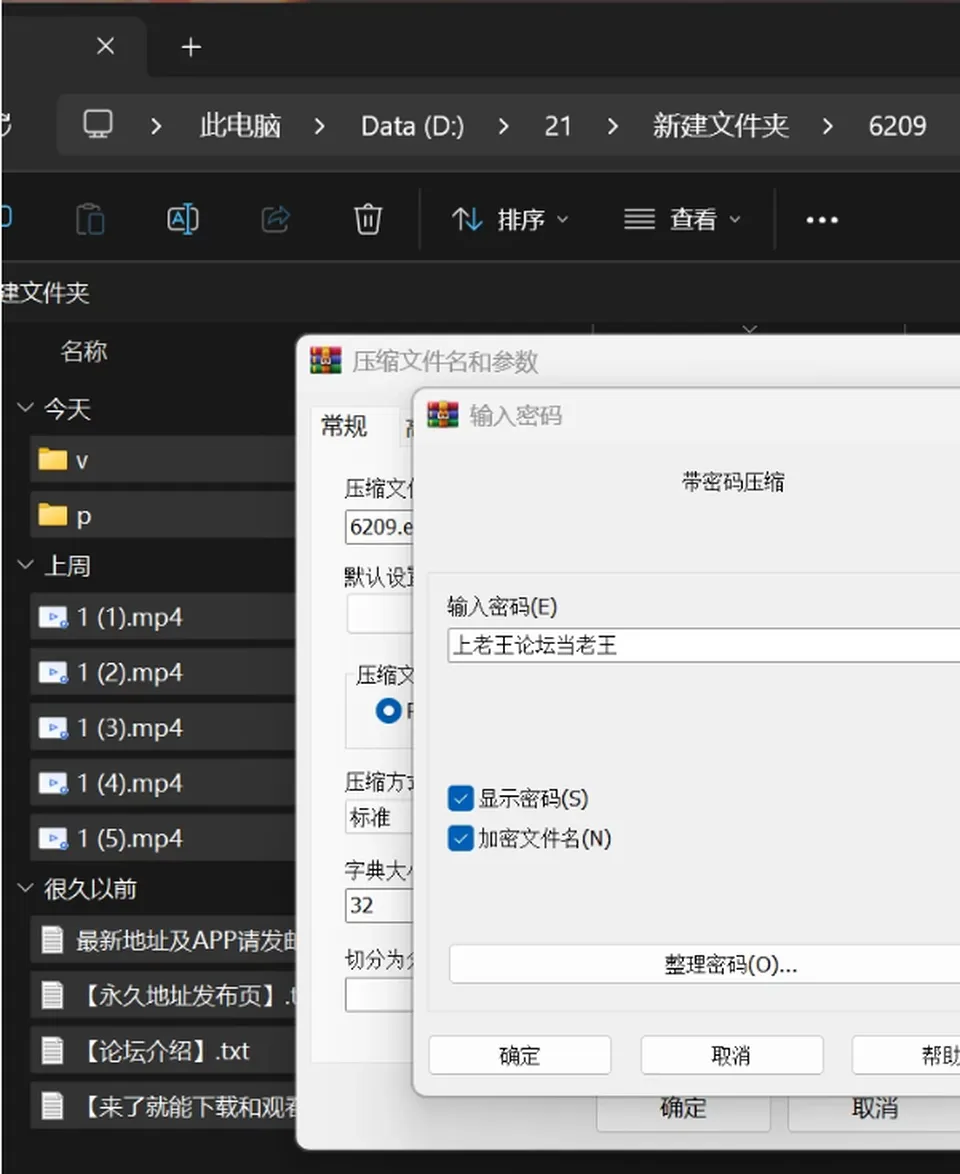Click the Delete trash can icon

[x=368, y=219]
